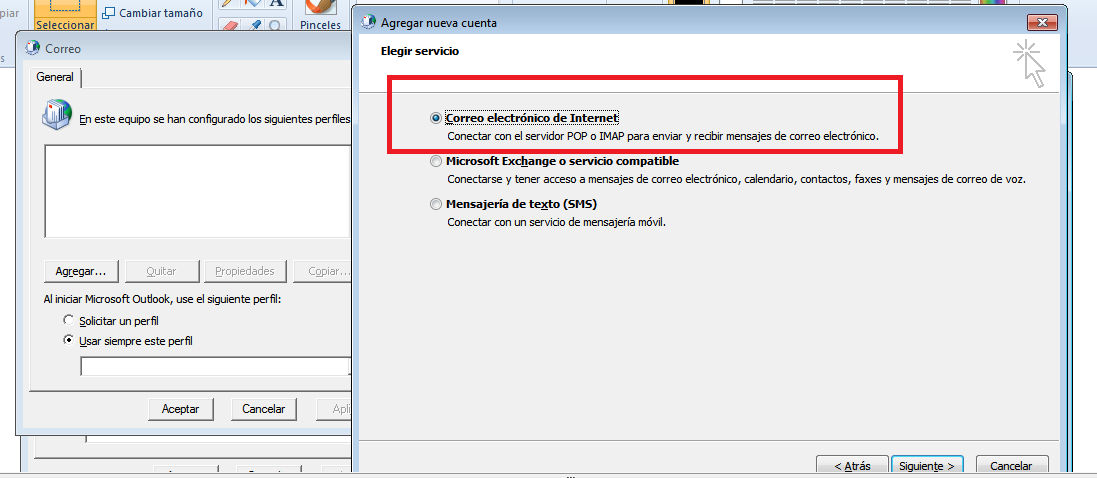
Task: Click Cancelar in the Correo window
Action: 263,409
